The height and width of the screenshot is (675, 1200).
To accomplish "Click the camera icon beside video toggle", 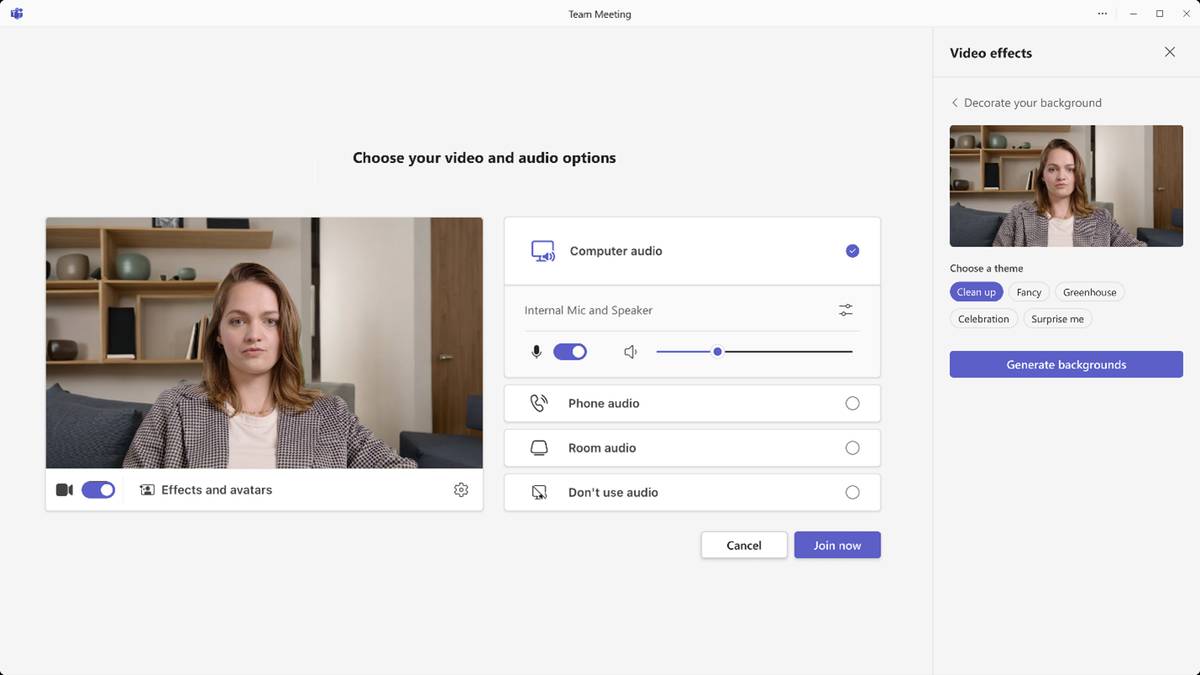I will coord(64,490).
